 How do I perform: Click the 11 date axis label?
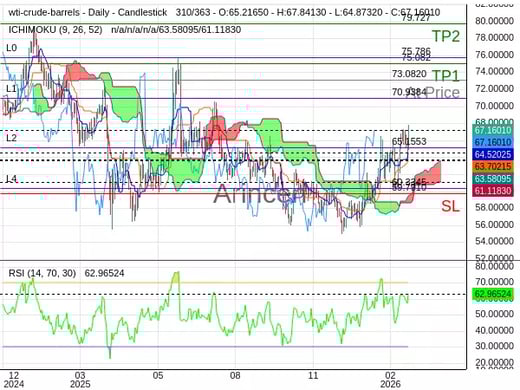click(313, 375)
